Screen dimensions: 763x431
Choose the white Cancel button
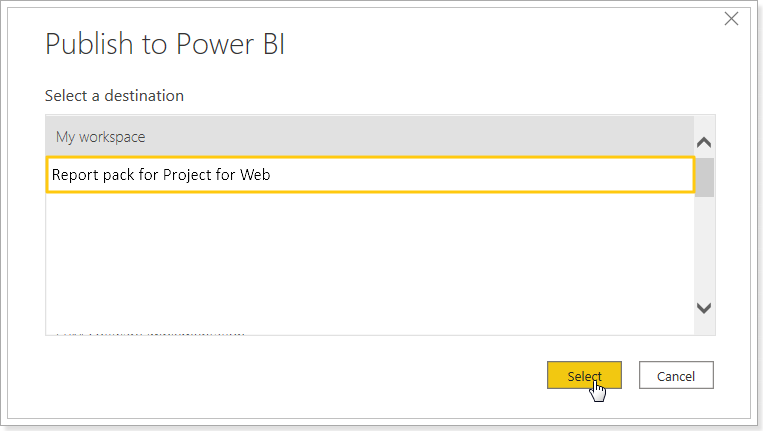pos(676,375)
